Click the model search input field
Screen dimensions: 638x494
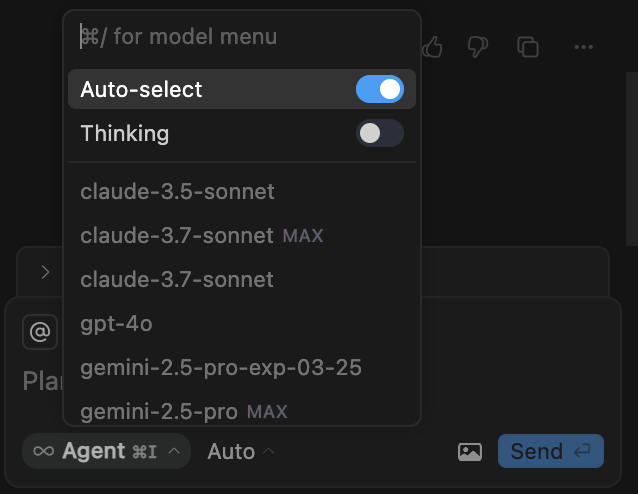coord(240,37)
